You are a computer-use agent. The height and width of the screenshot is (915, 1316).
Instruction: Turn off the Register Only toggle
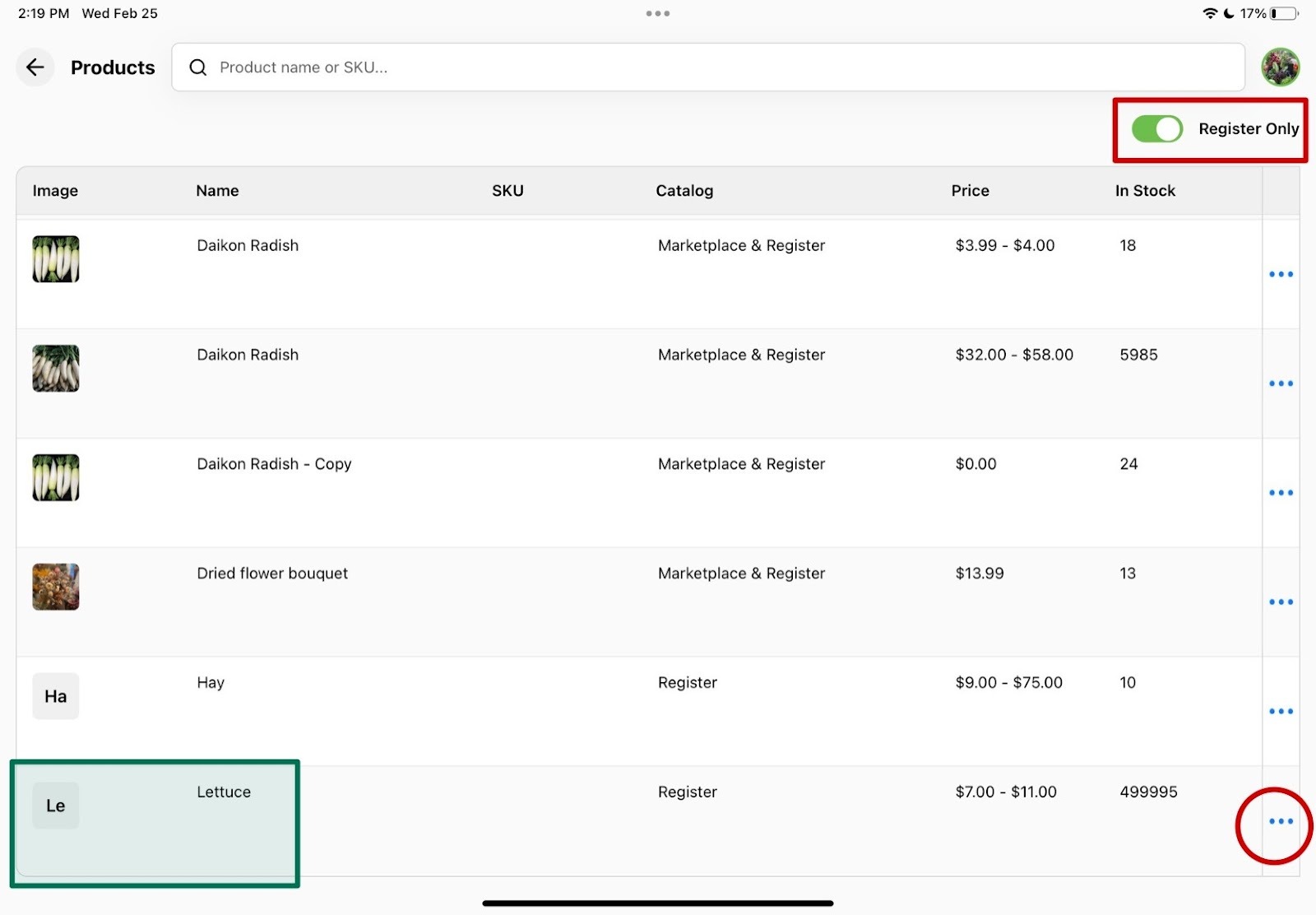[x=1156, y=129]
